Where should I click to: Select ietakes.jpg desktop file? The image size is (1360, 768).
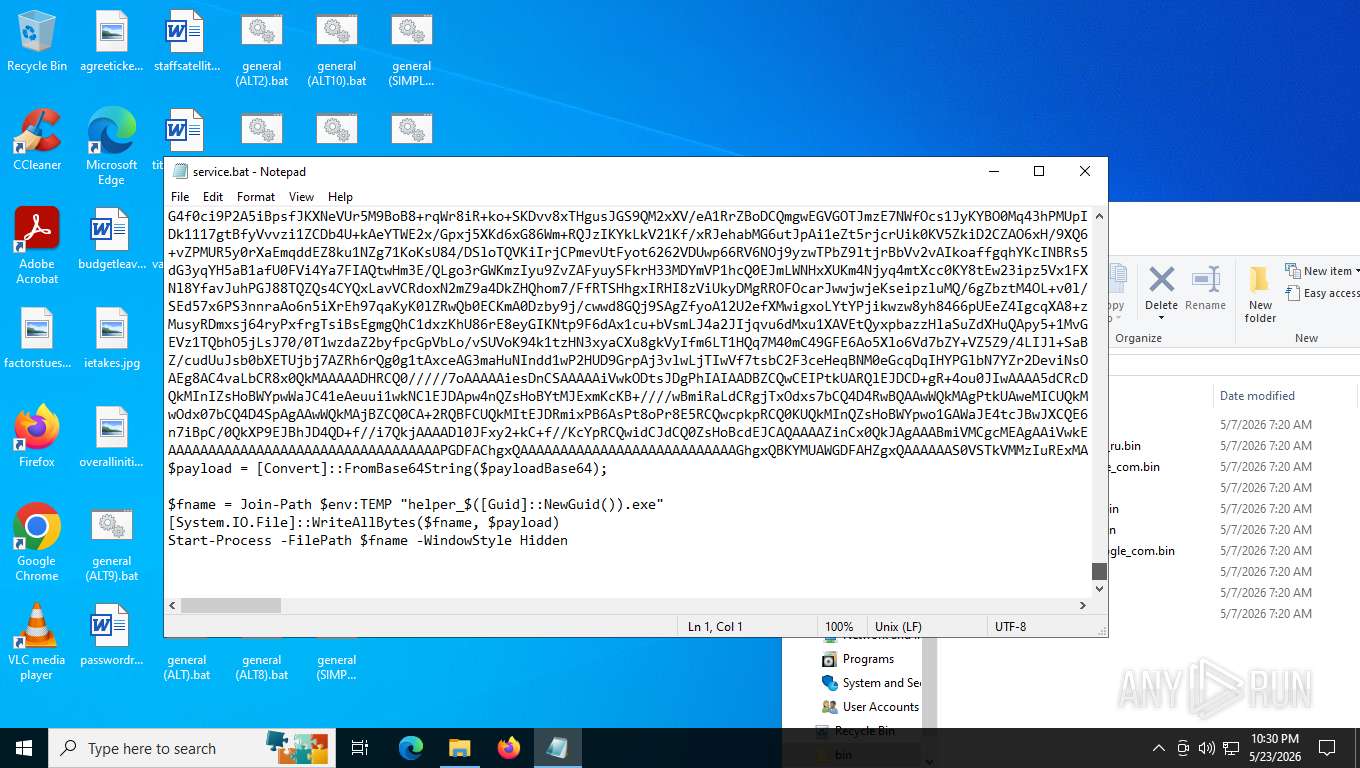click(x=111, y=339)
